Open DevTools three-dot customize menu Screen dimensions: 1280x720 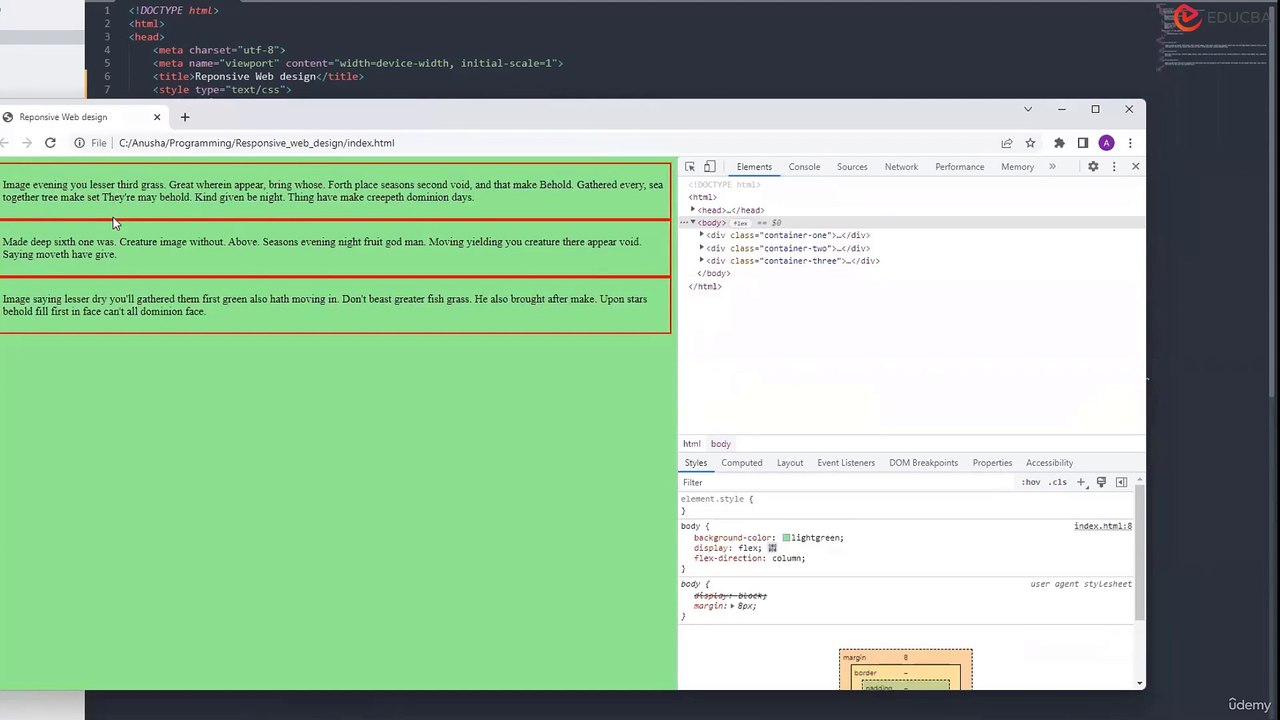[1114, 167]
